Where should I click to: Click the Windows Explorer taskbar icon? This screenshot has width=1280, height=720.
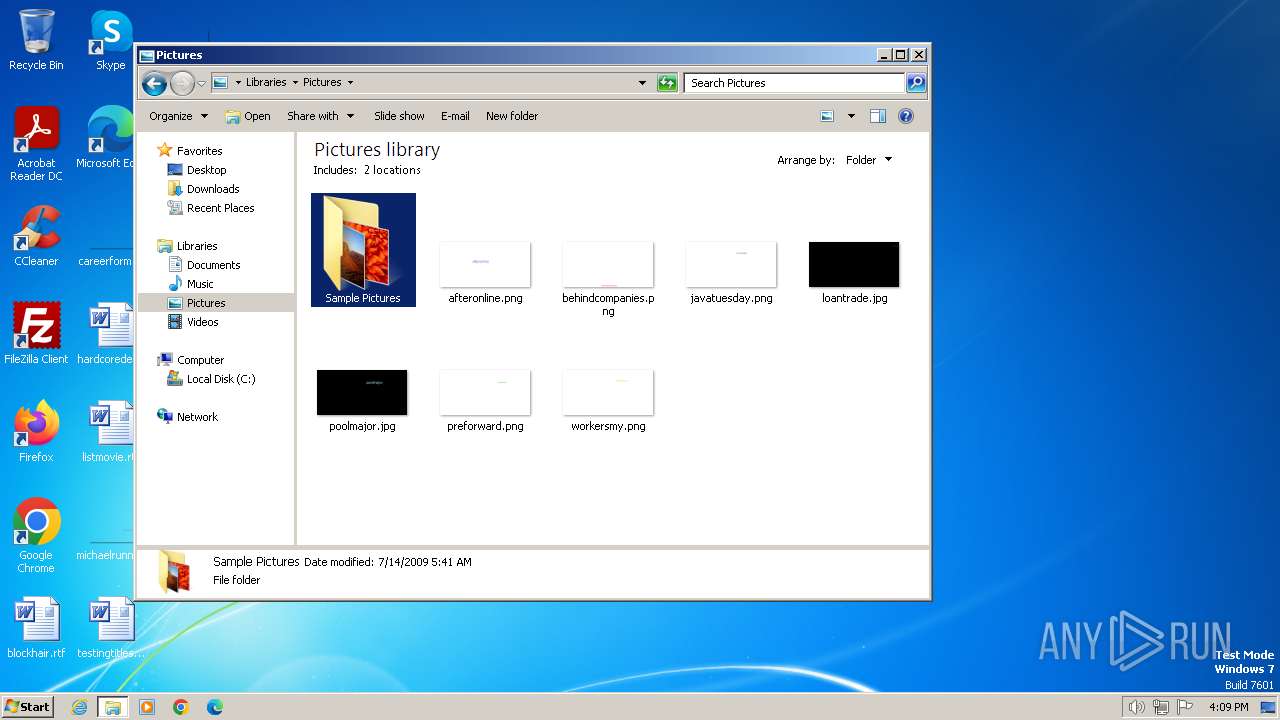pos(113,707)
